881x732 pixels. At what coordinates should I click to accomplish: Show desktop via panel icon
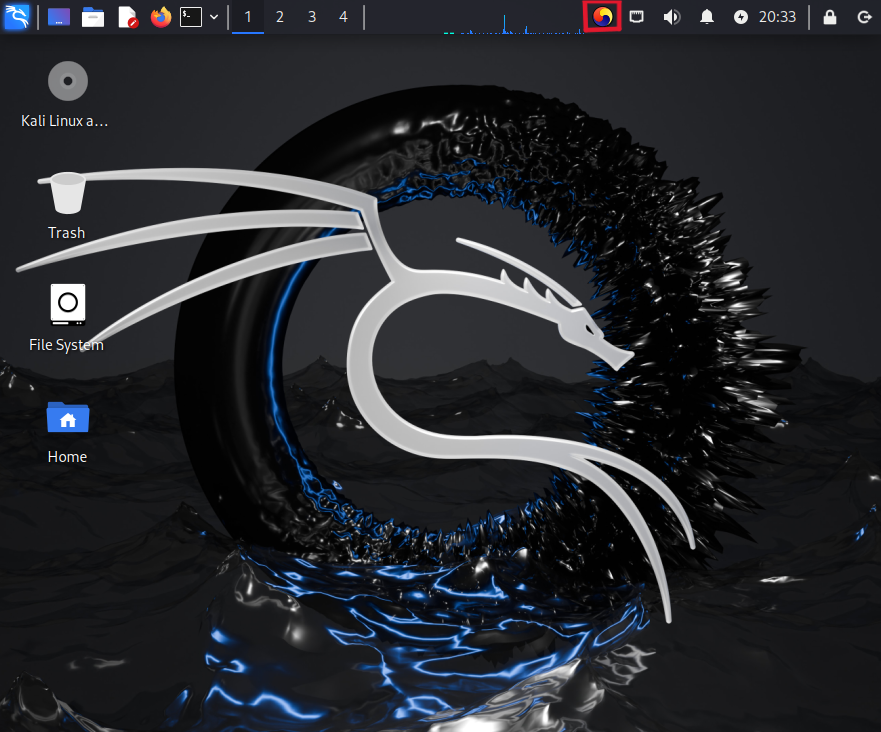(x=59, y=17)
